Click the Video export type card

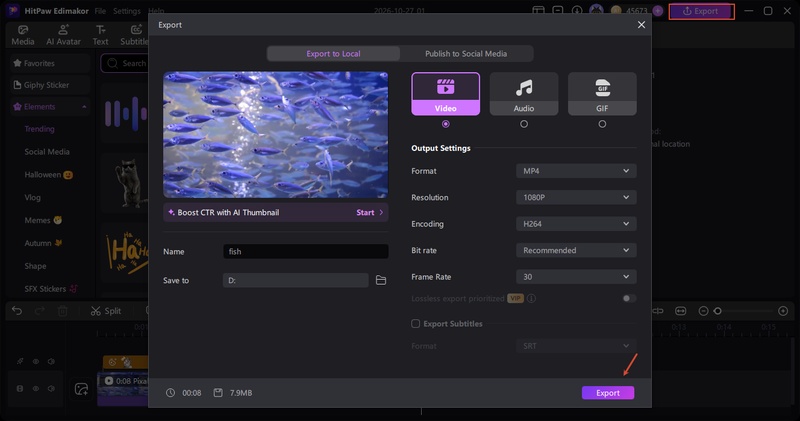click(x=445, y=94)
